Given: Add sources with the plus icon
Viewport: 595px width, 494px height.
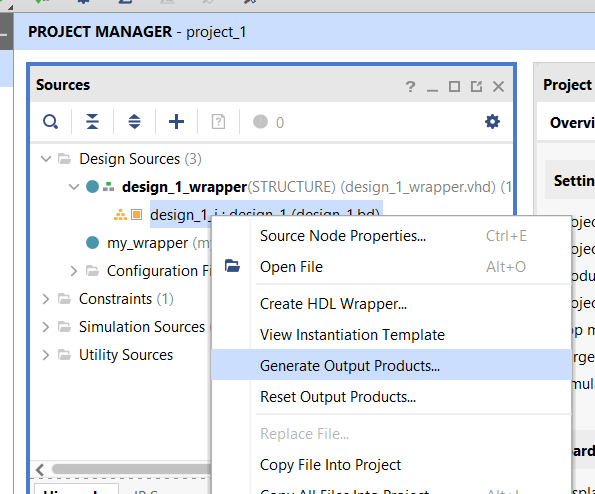Looking at the screenshot, I should click(176, 122).
